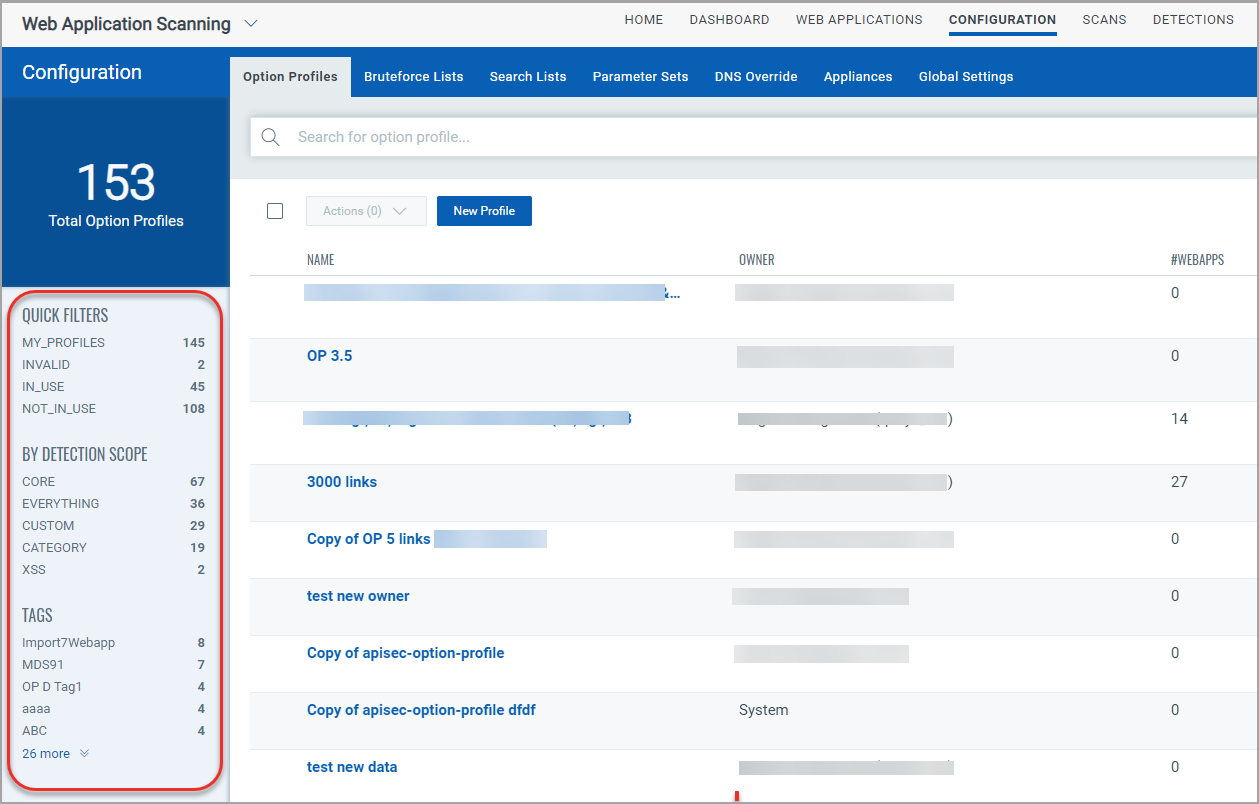Open the Copy of OP 5 links profile

coord(368,539)
